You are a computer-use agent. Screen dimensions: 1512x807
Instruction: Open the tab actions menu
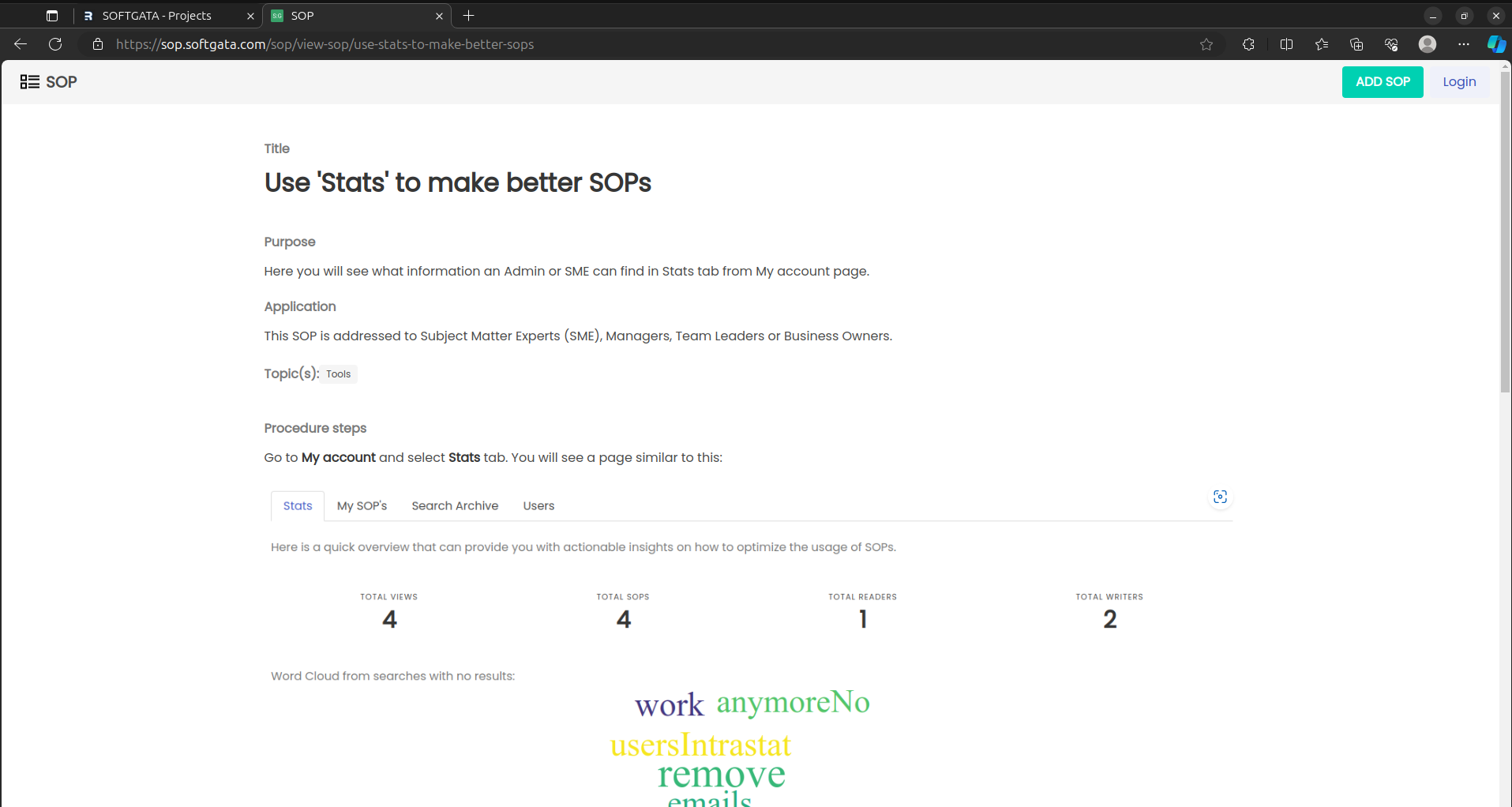52,16
